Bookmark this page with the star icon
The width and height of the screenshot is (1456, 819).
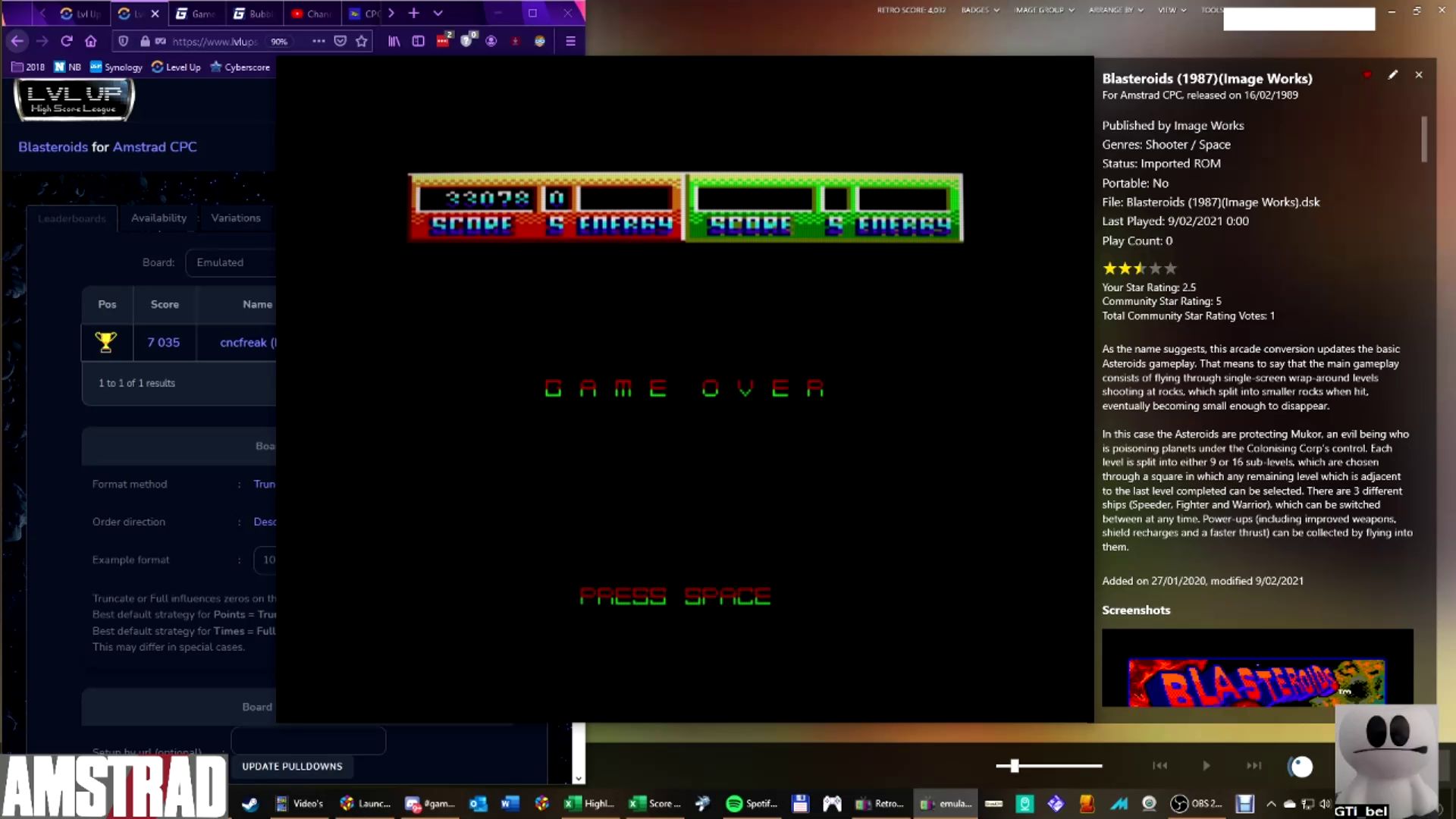[x=362, y=41]
